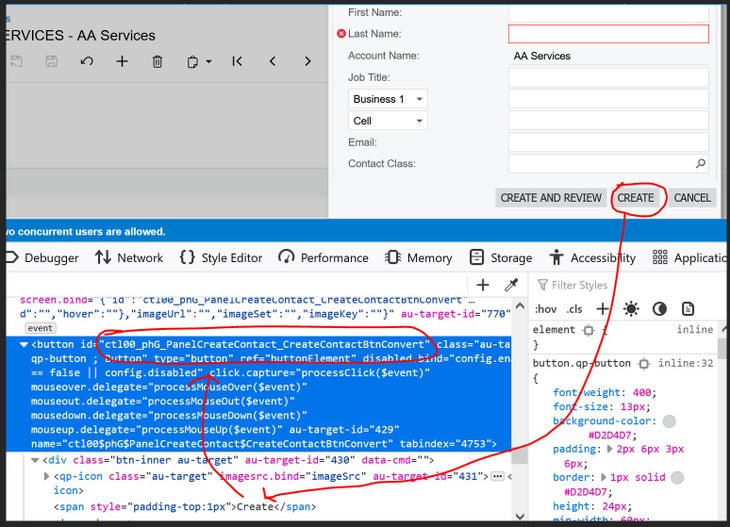
Task: Open the Business 1 phone type dropdown
Action: [388, 99]
